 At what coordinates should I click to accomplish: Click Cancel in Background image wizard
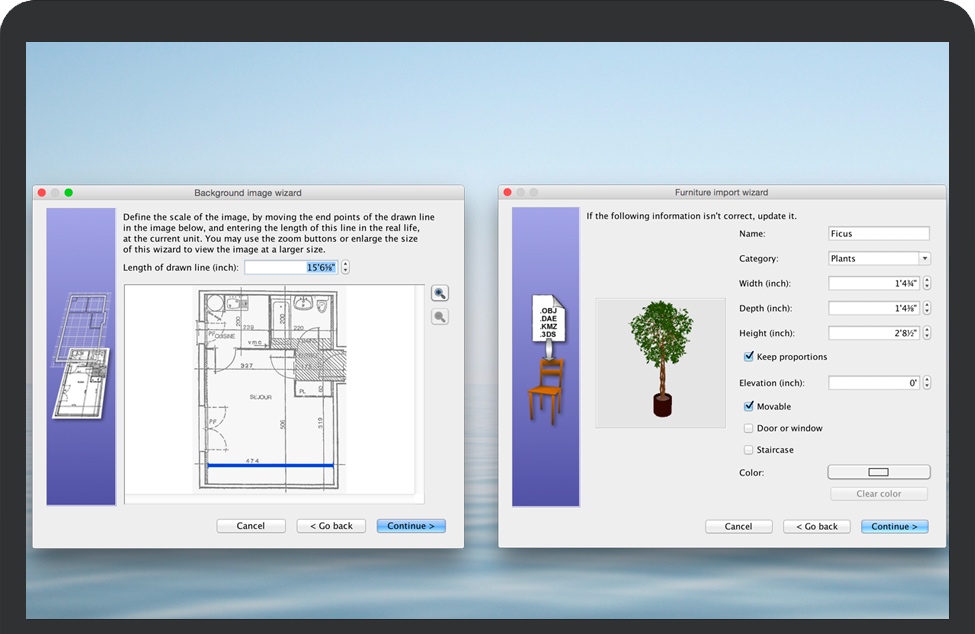[x=251, y=526]
